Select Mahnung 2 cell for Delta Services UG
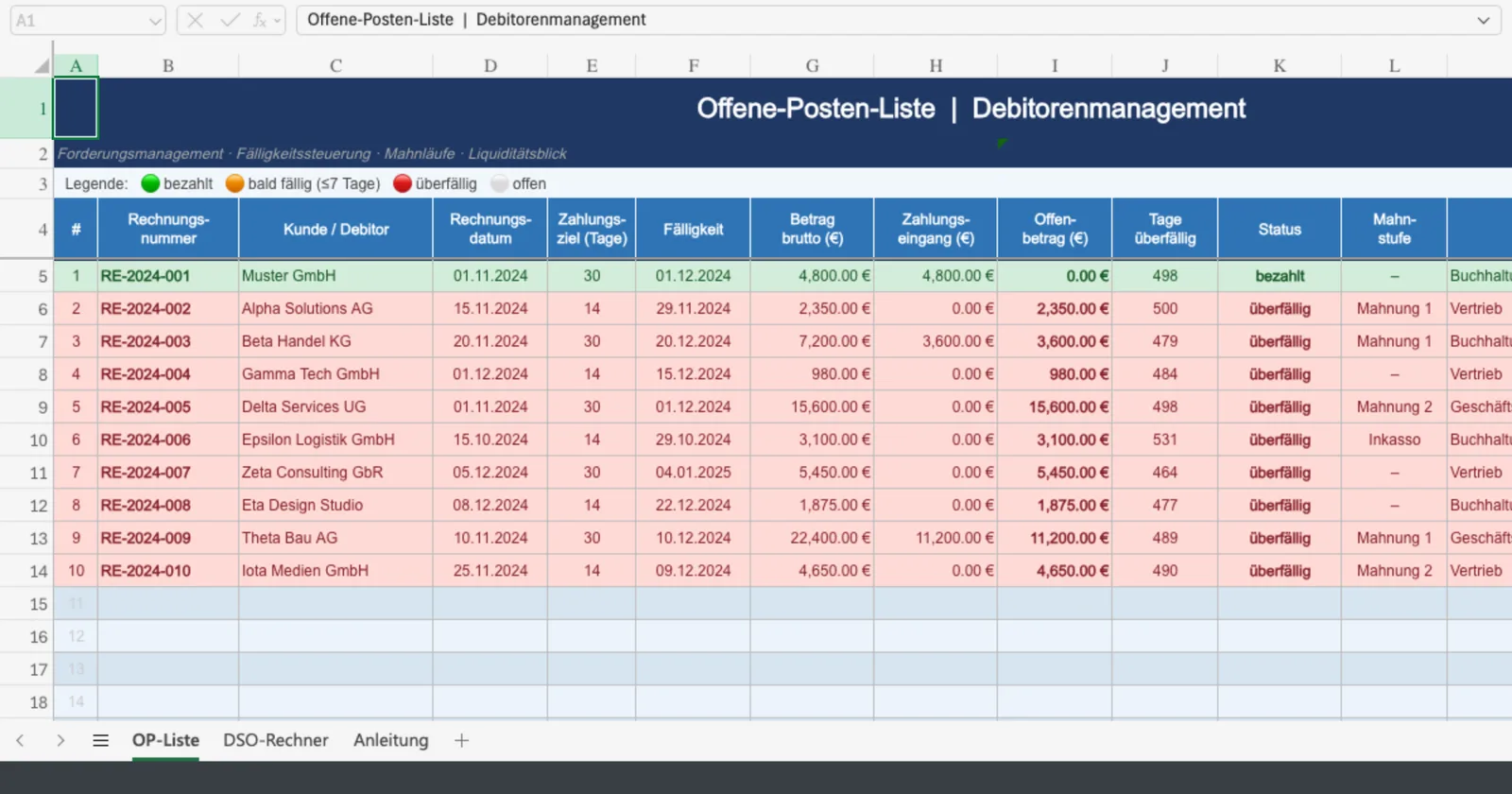 [1394, 407]
